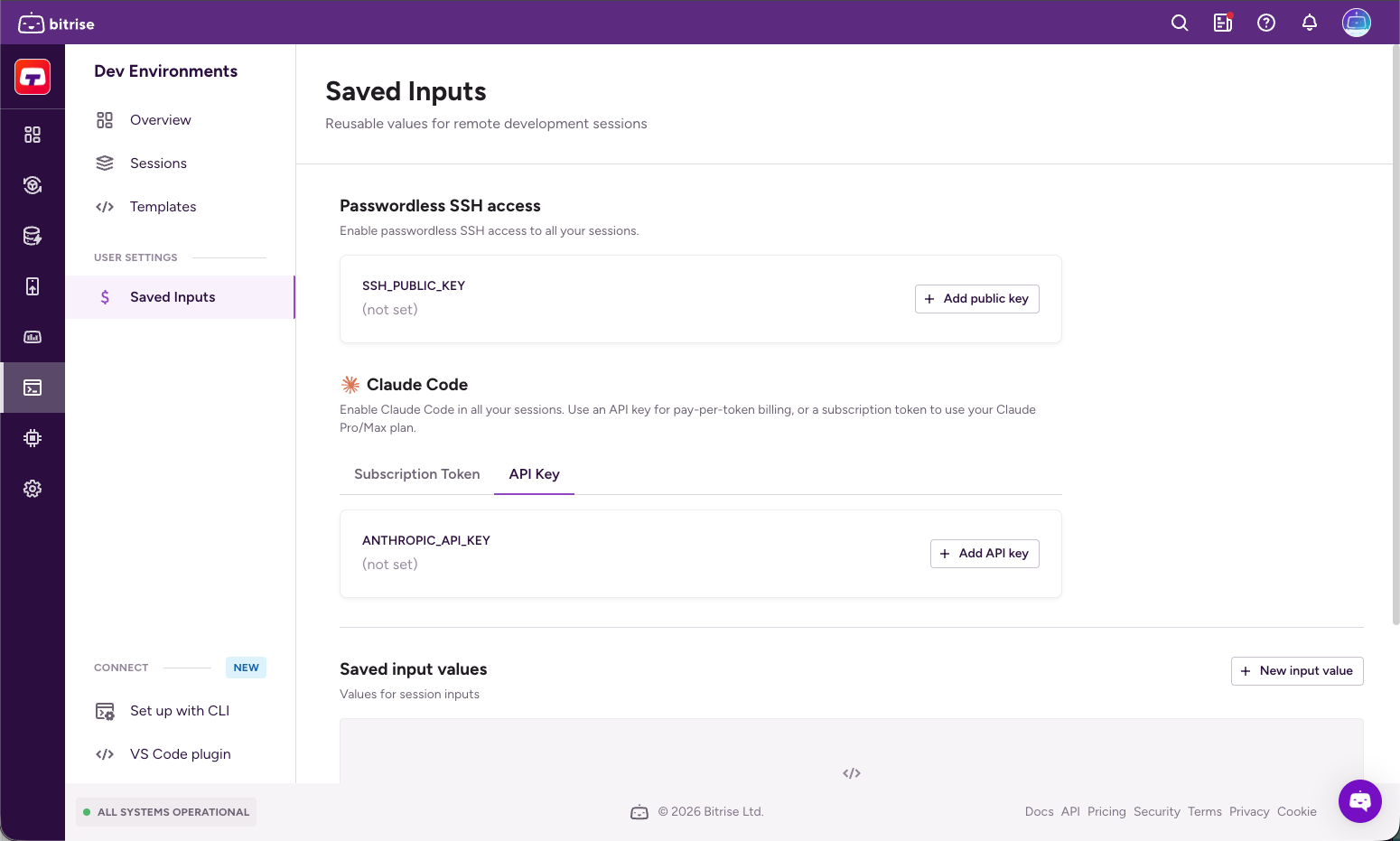Image resolution: width=1400 pixels, height=841 pixels.
Task: Click the page vertical scrollbar
Action: pyautogui.click(x=1395, y=335)
